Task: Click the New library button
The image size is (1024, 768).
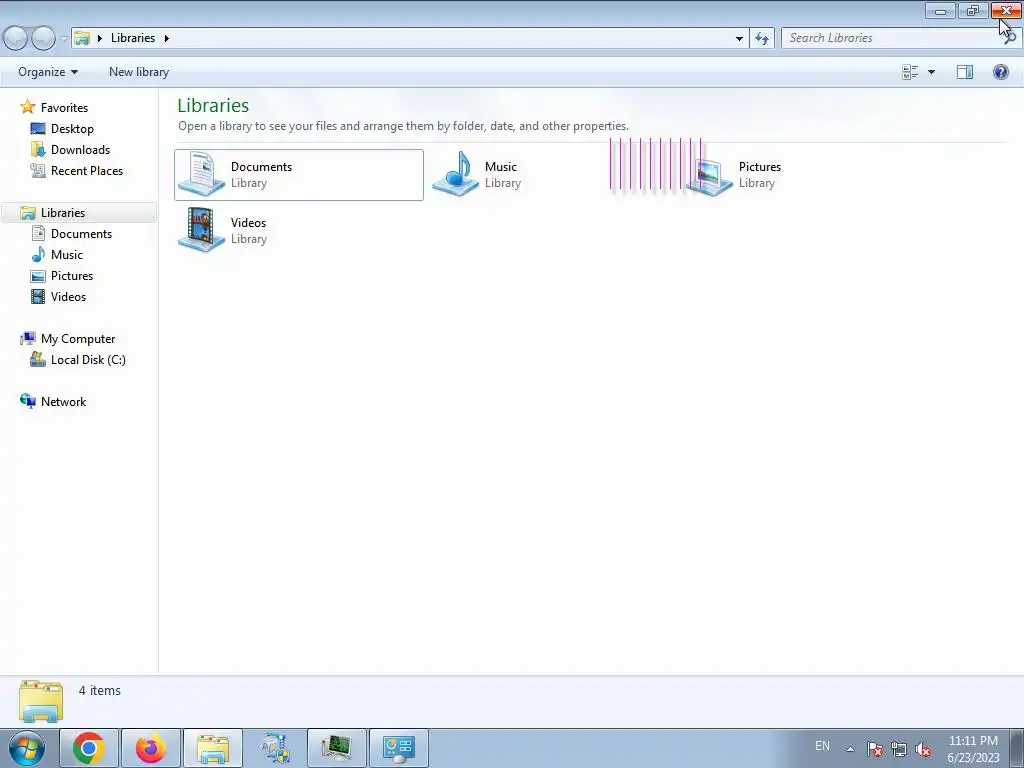Action: point(139,72)
